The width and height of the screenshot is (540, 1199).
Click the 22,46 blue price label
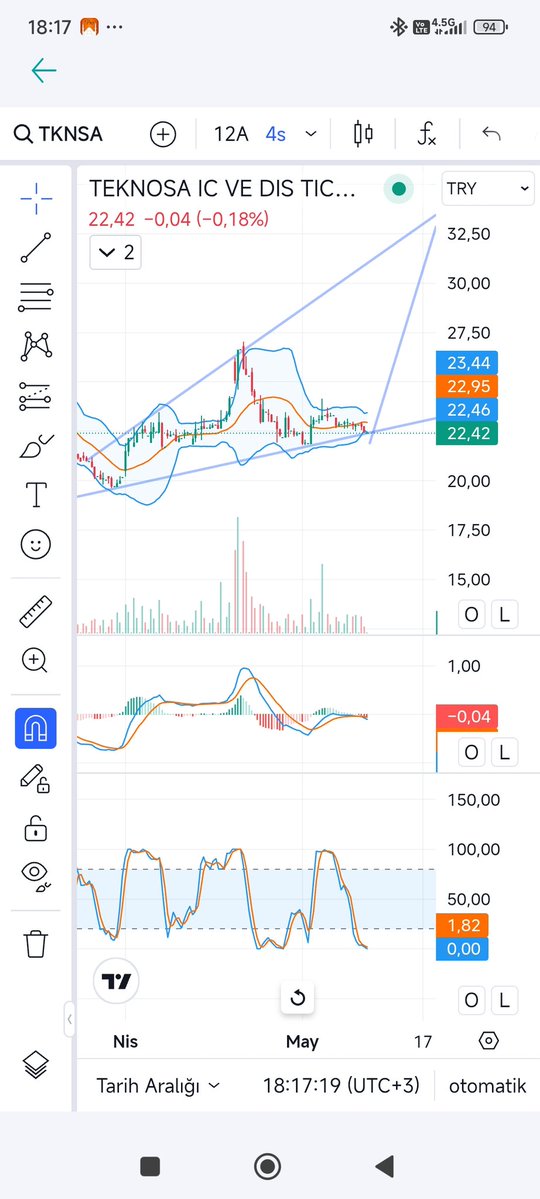pyautogui.click(x=467, y=410)
